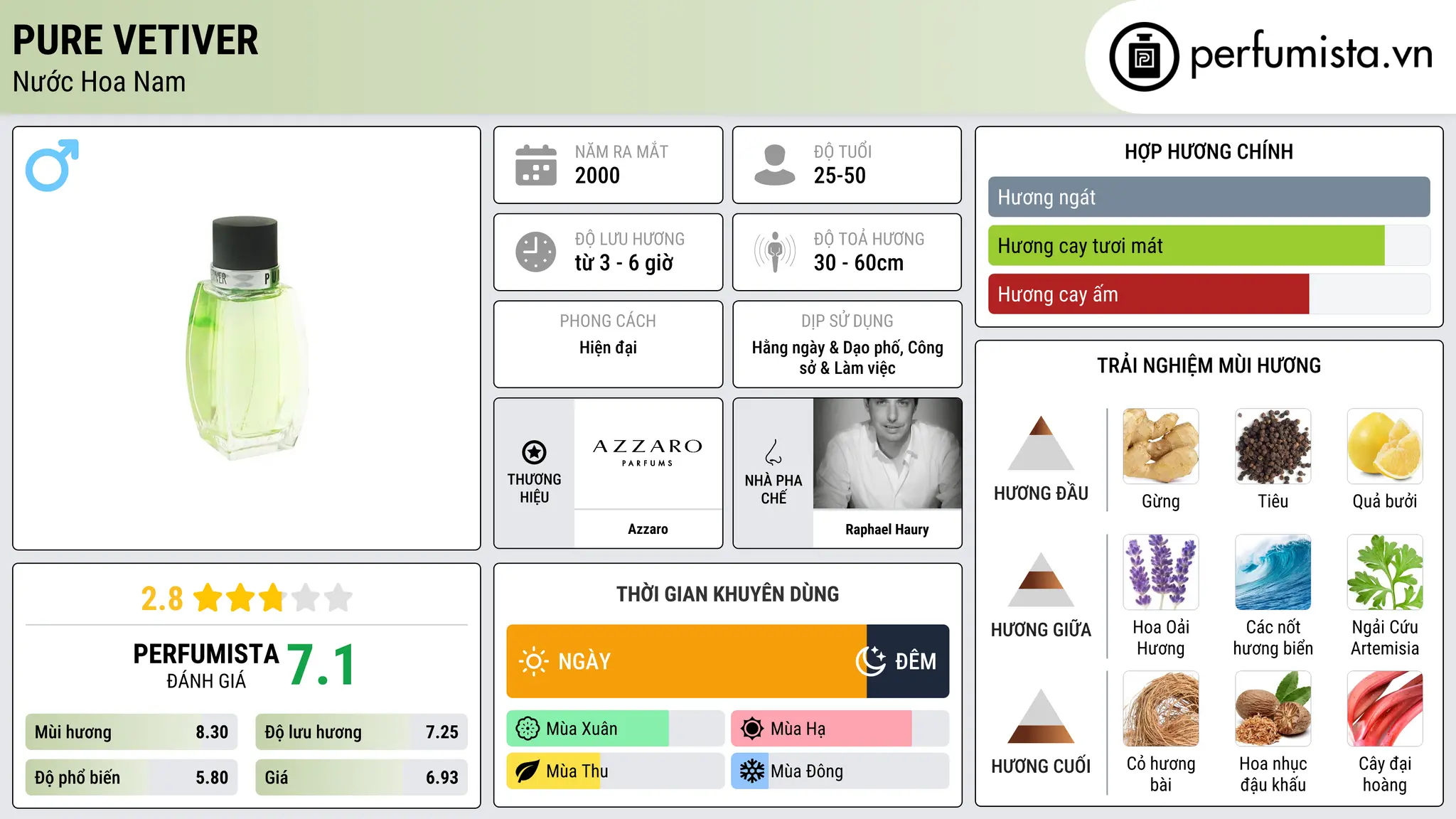Click the perfumista.vn logo icon
The width and height of the screenshot is (1456, 819).
1144,57
